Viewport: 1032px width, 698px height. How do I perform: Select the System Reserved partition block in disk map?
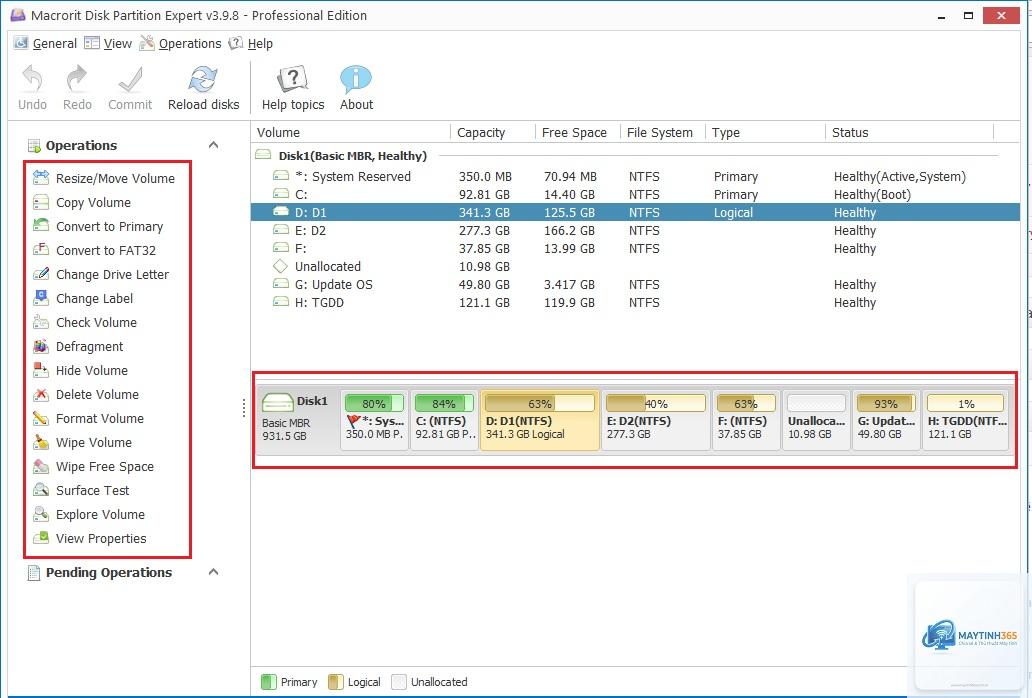[x=374, y=420]
